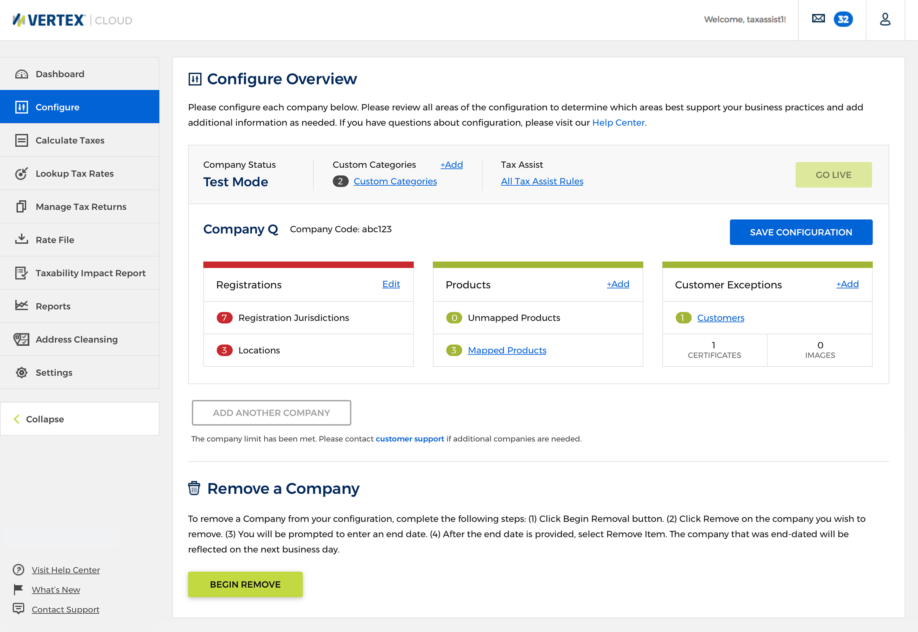Open the user profile icon
Viewport: 918px width, 632px height.
885,19
